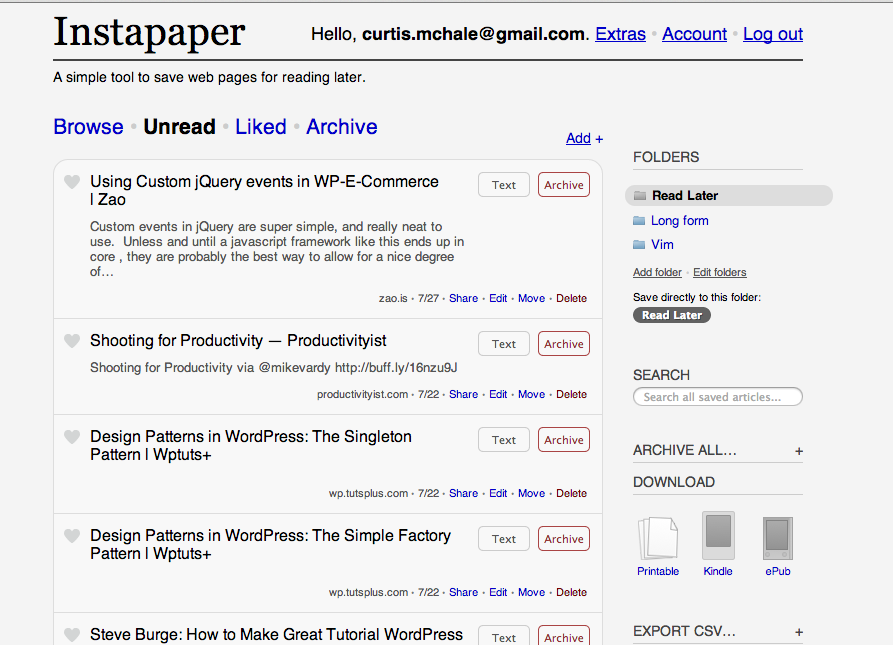Click the Edit folders link
Viewport: 893px width, 645px height.
[719, 272]
